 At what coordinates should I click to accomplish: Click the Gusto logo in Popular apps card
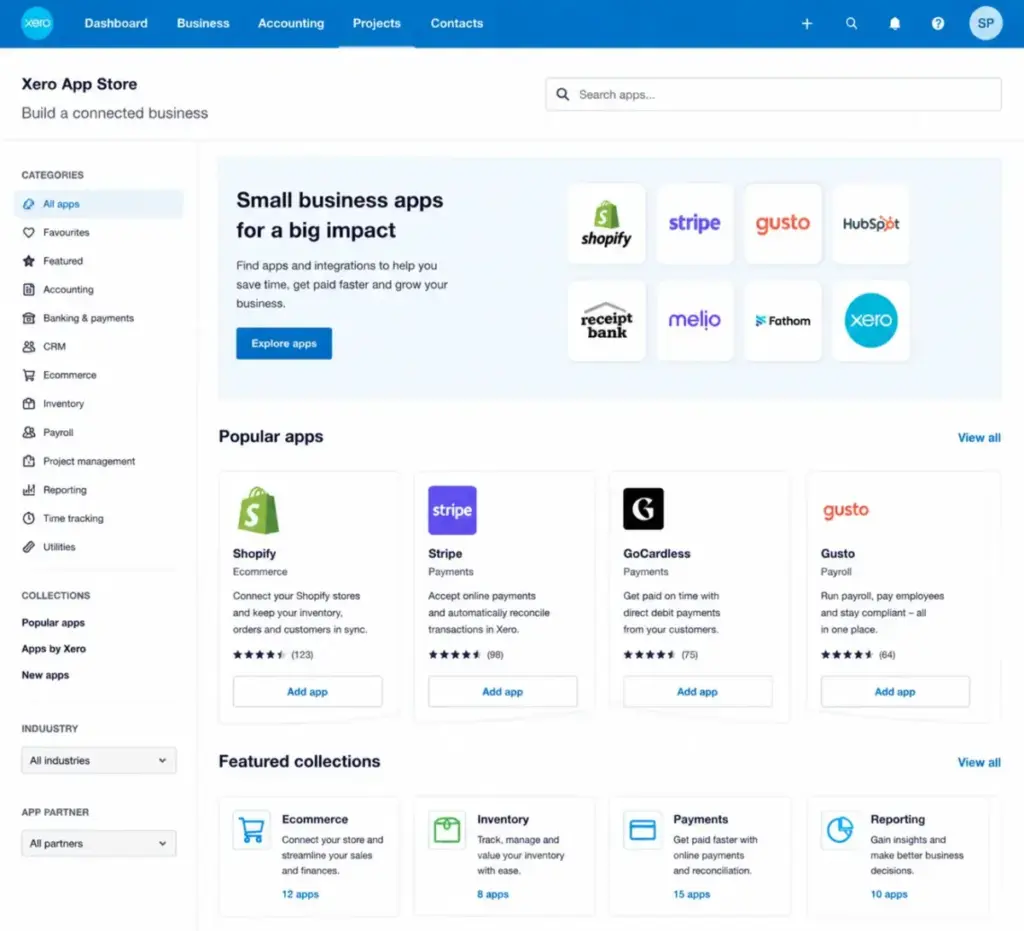point(846,510)
